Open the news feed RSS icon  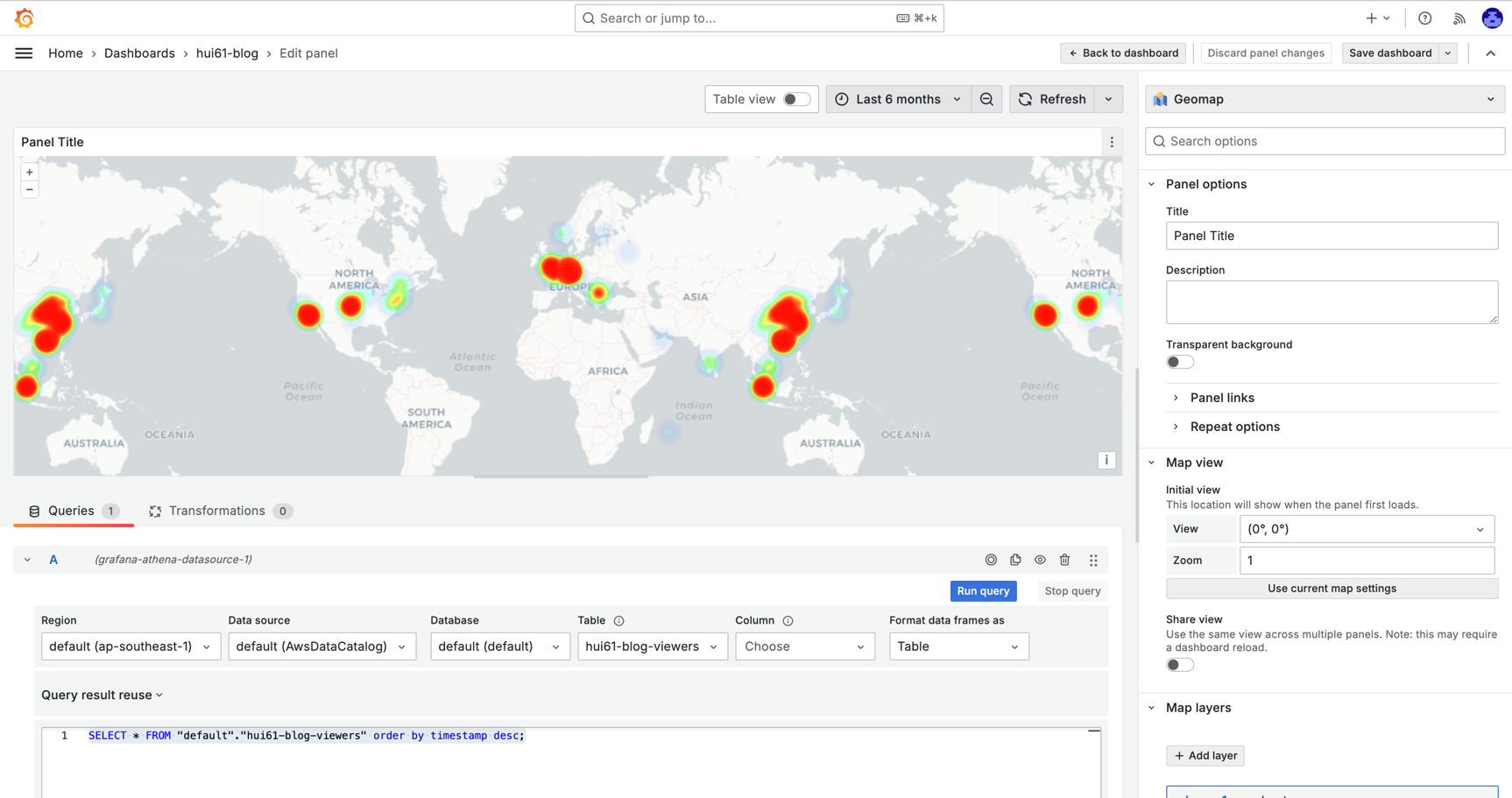(x=1459, y=18)
